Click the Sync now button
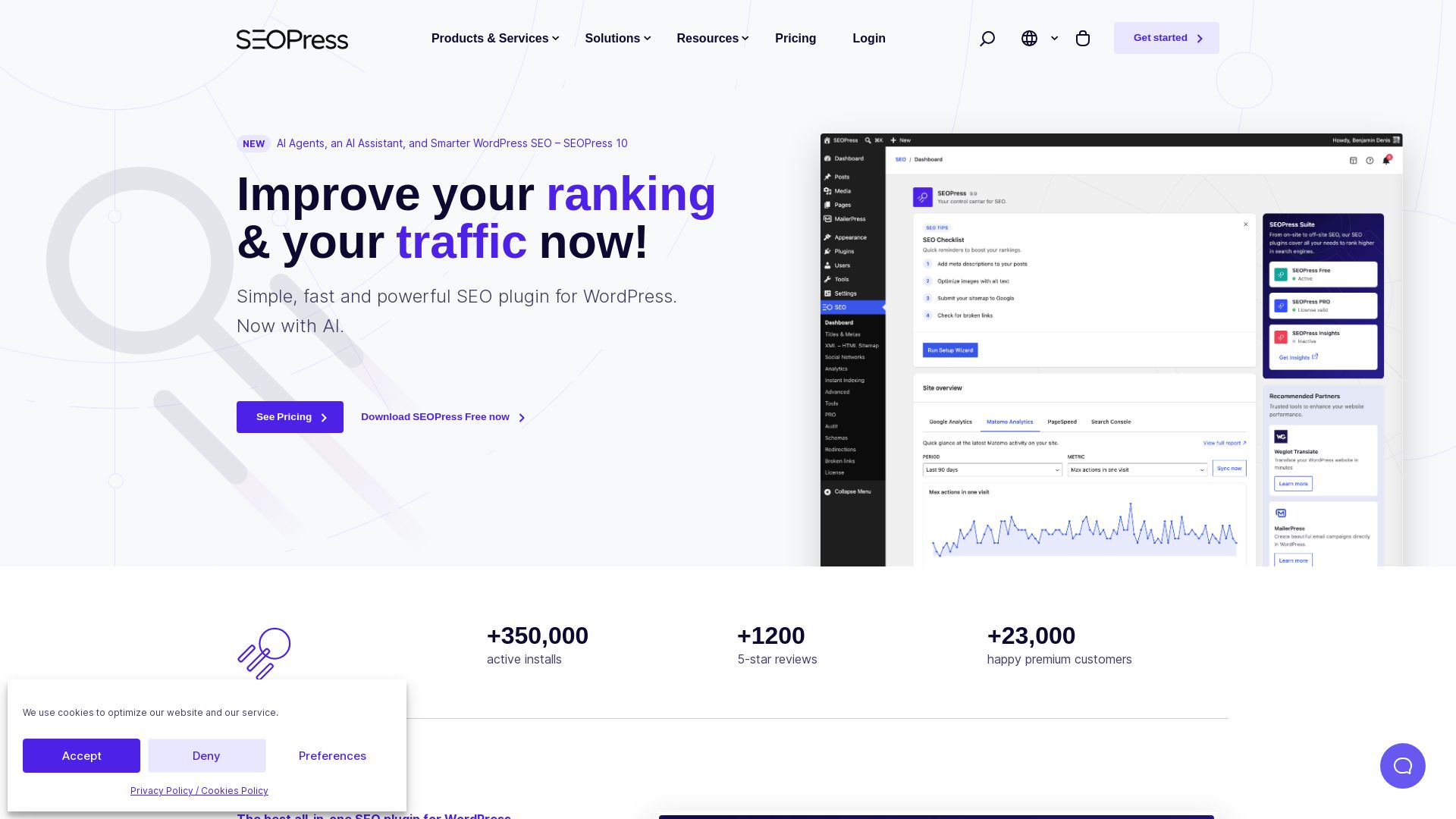 pyautogui.click(x=1229, y=469)
